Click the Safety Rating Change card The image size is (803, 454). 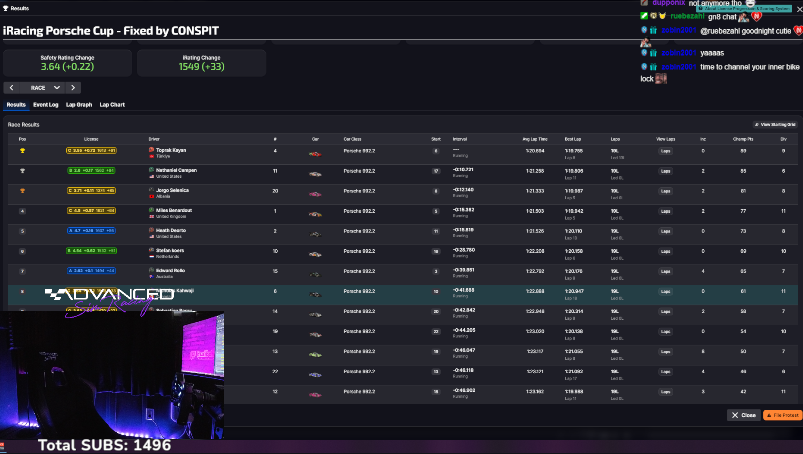pos(68,63)
